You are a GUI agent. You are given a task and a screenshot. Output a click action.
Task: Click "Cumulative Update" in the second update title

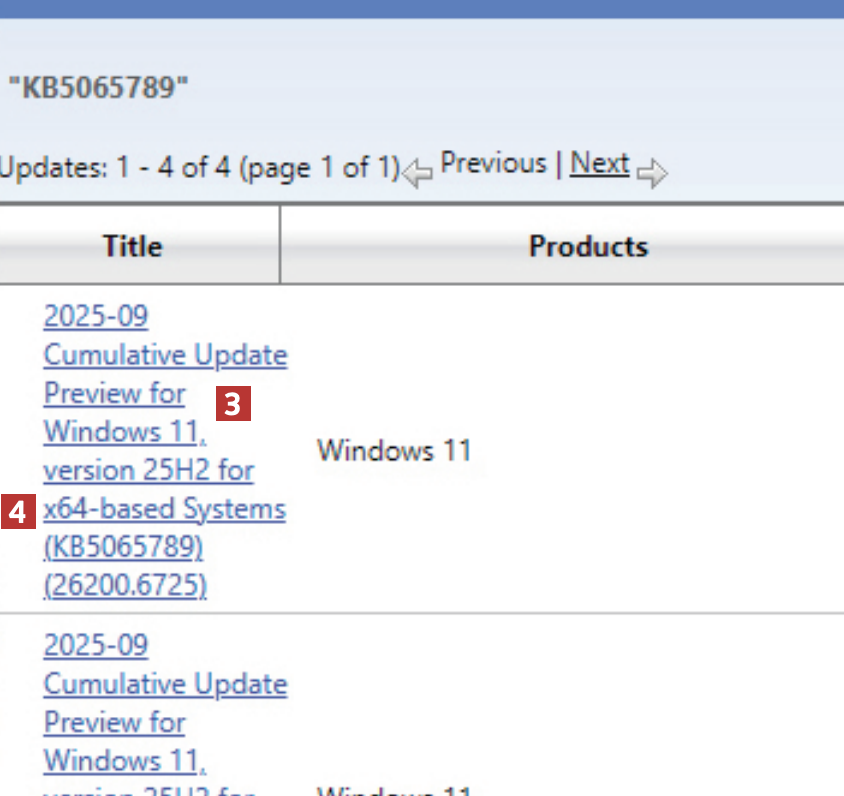(165, 684)
